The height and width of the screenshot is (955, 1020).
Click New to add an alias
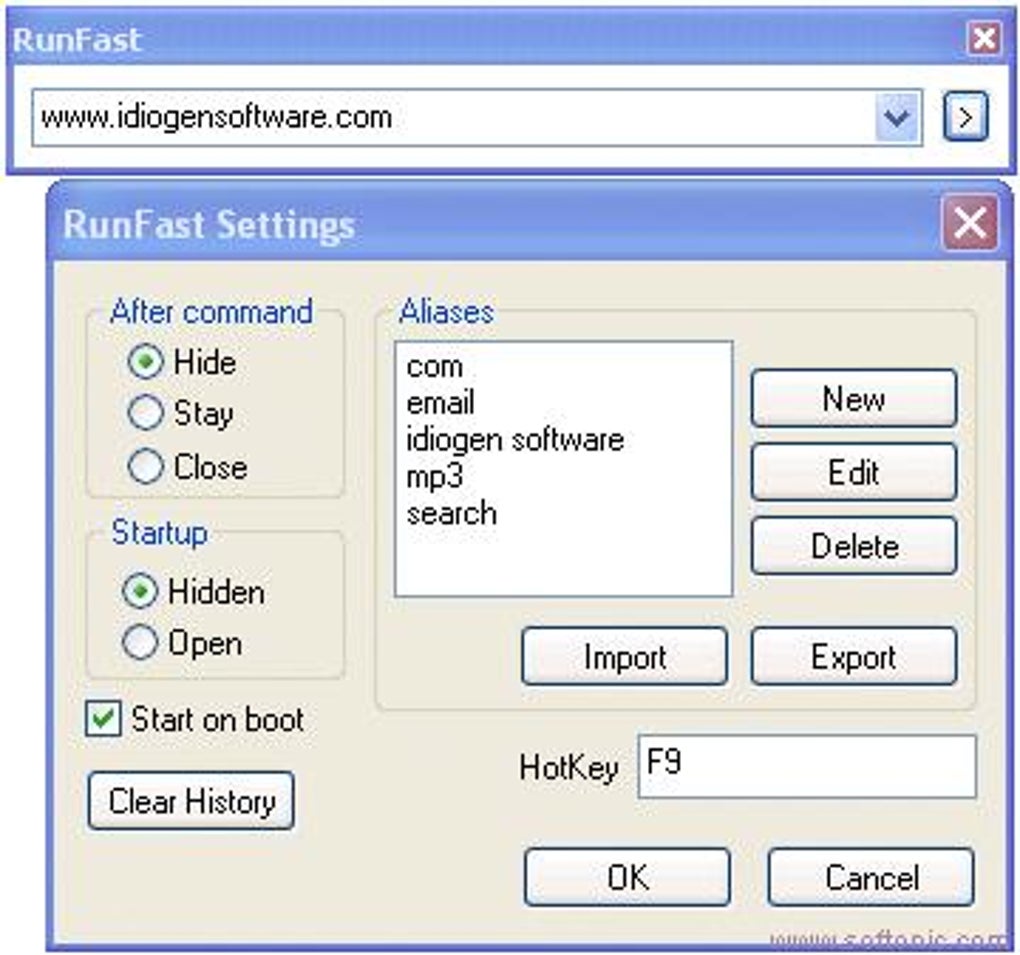click(853, 399)
